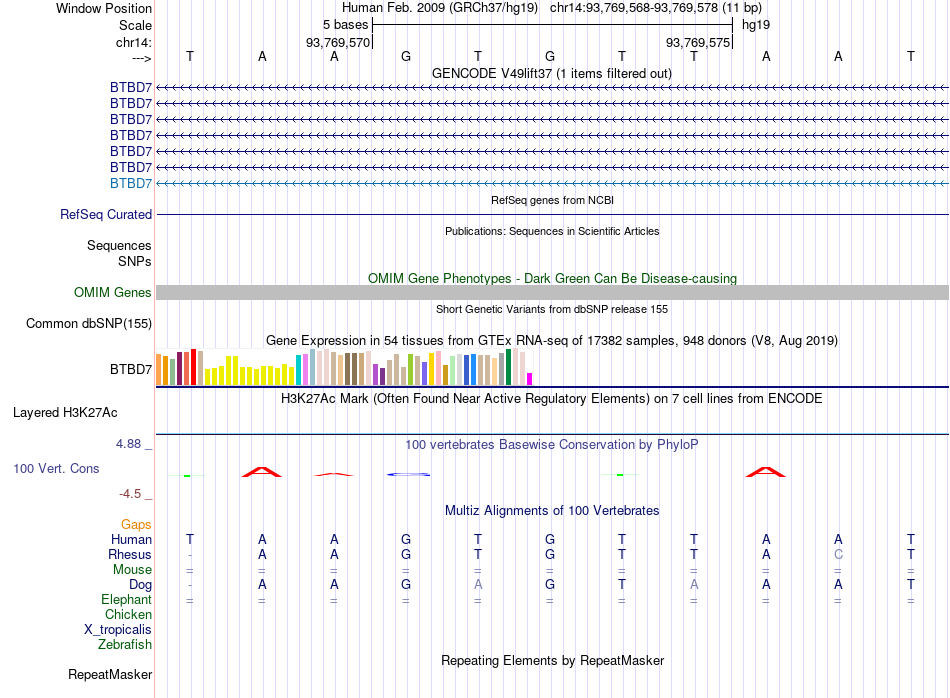
Task: Open the RefSeq genes from NCBI title
Action: tap(552, 200)
